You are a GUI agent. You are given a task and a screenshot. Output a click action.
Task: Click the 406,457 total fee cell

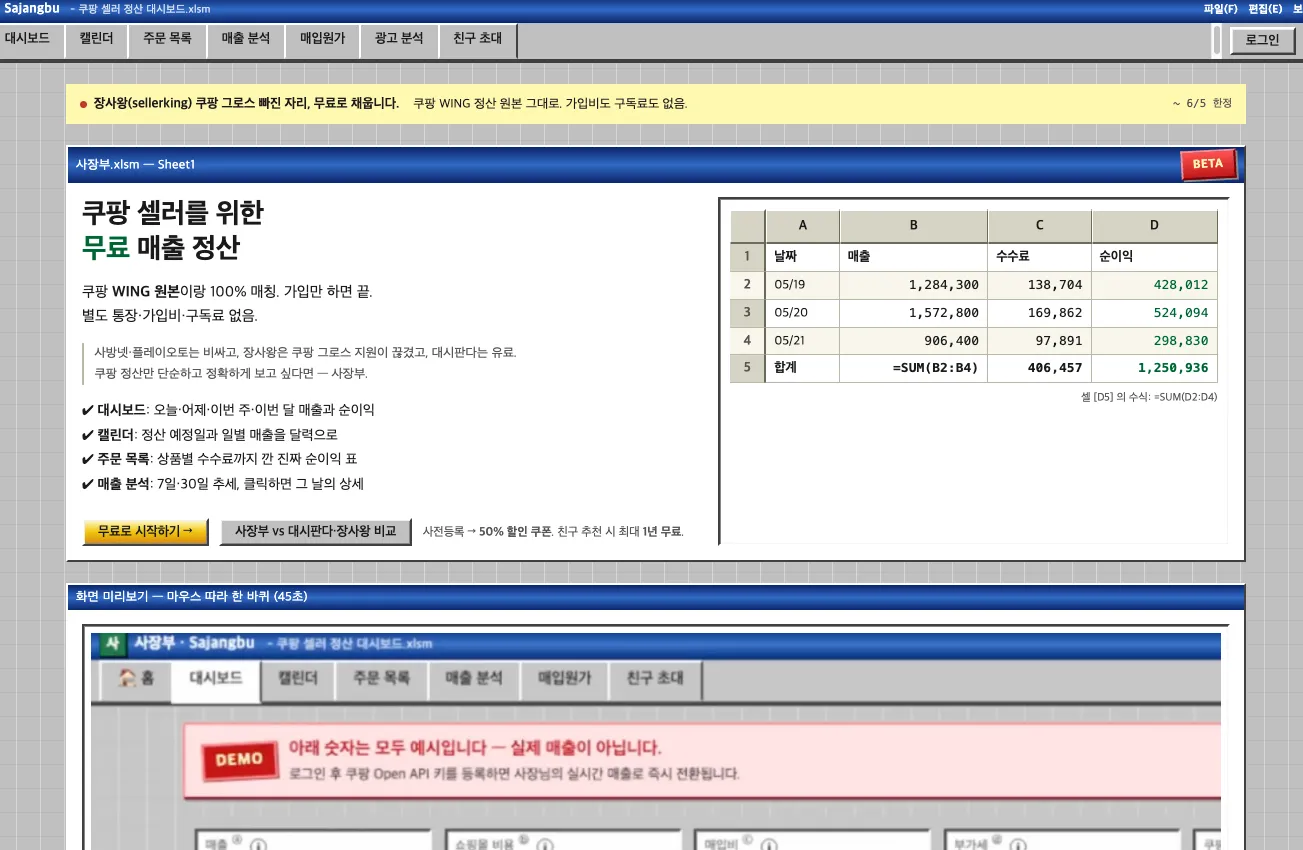pyautogui.click(x=1039, y=368)
